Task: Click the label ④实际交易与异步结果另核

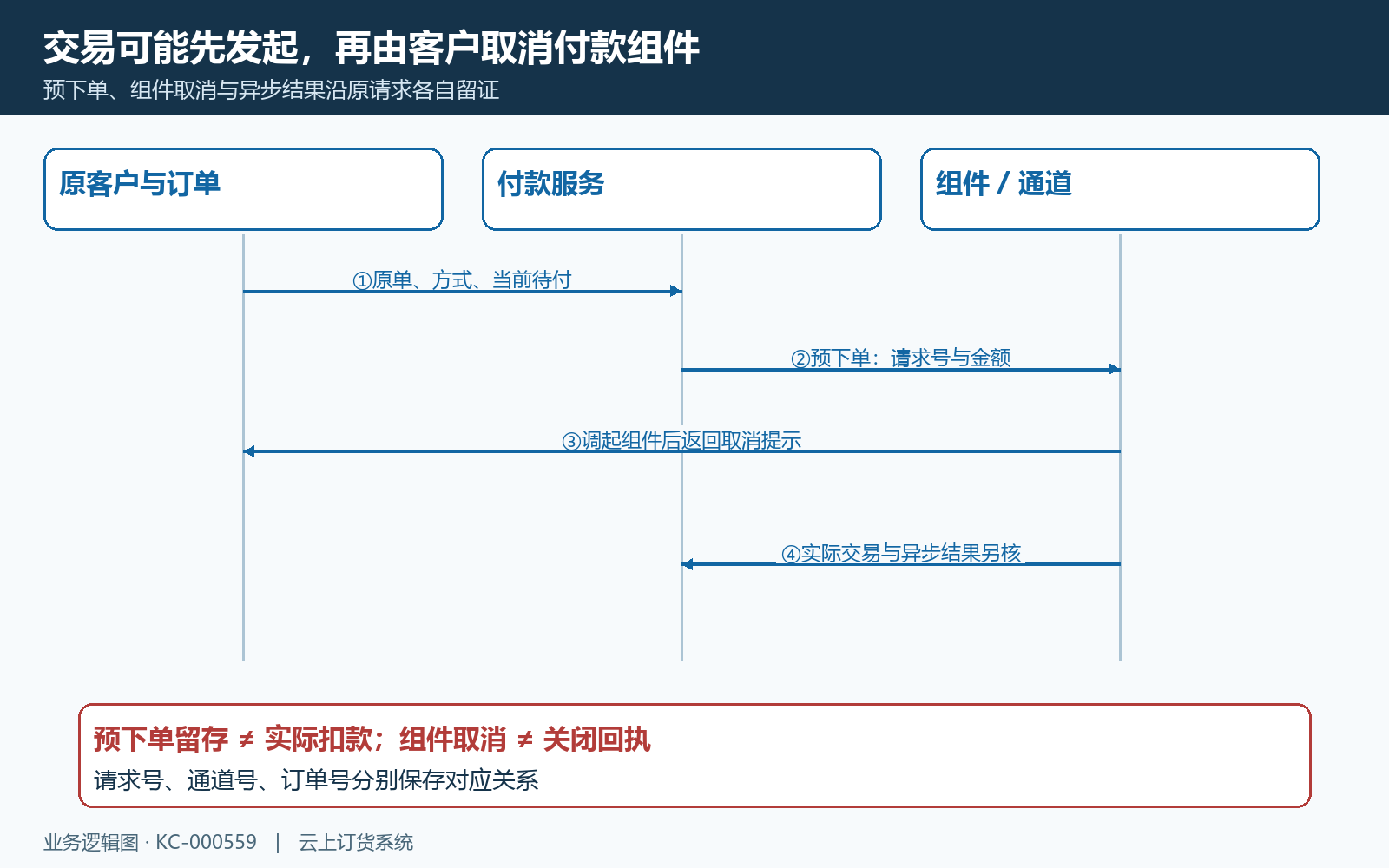Action: 901,553
